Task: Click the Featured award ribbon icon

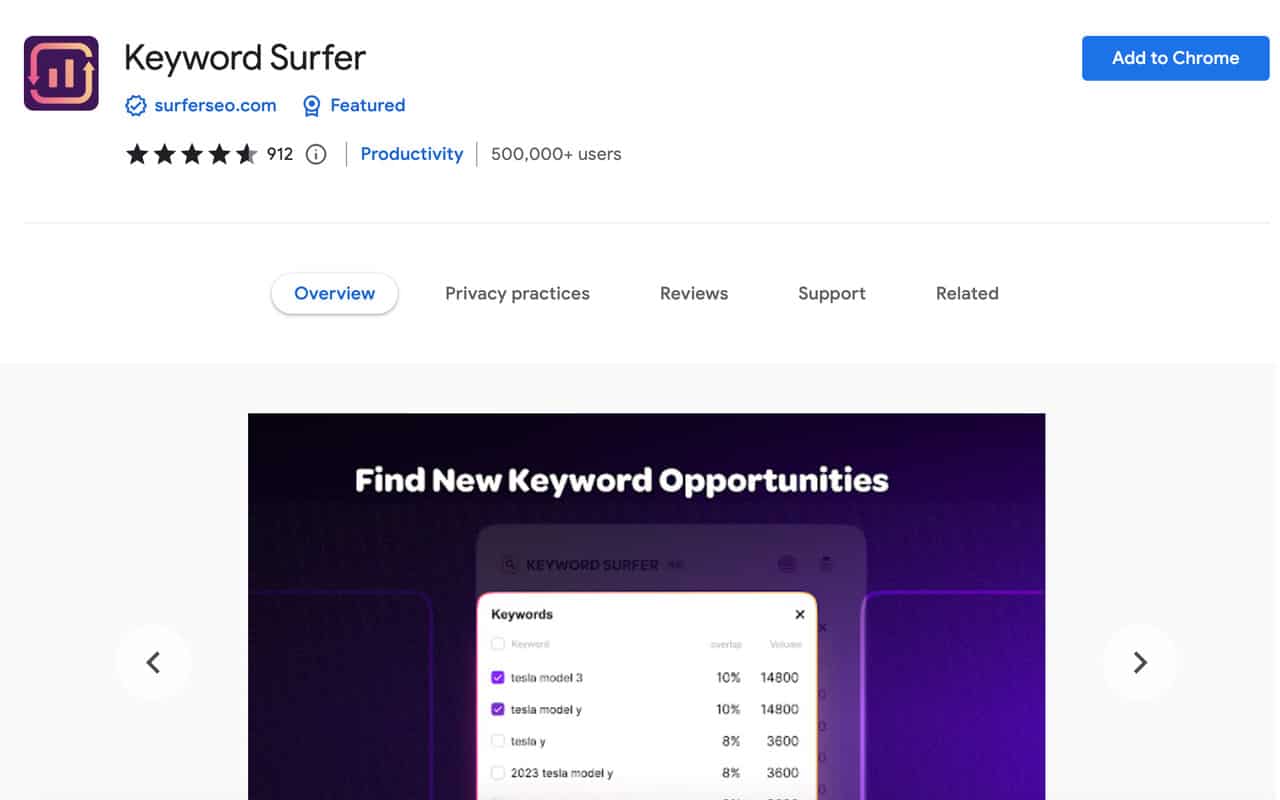Action: click(312, 105)
